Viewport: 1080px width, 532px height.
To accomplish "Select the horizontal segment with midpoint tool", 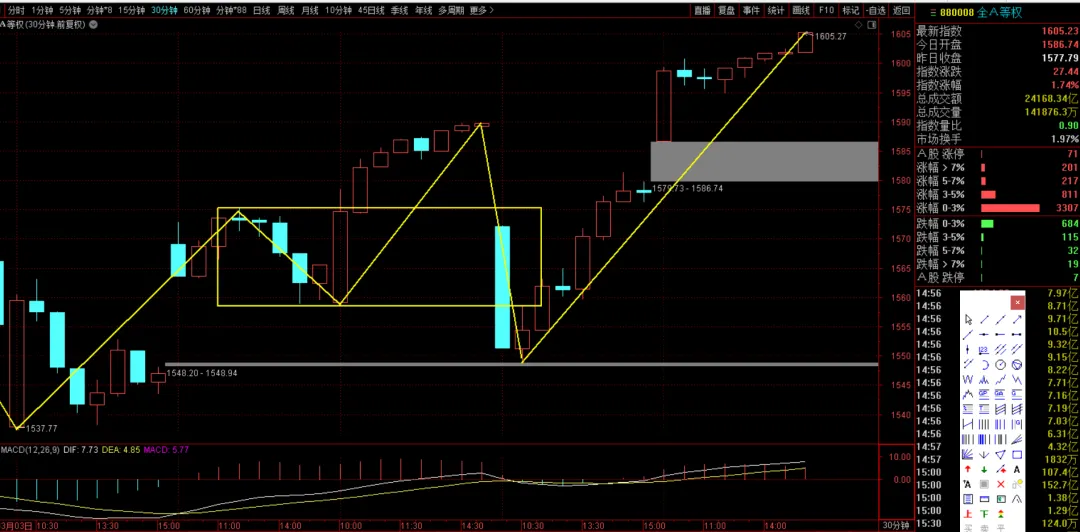I will pos(984,334).
